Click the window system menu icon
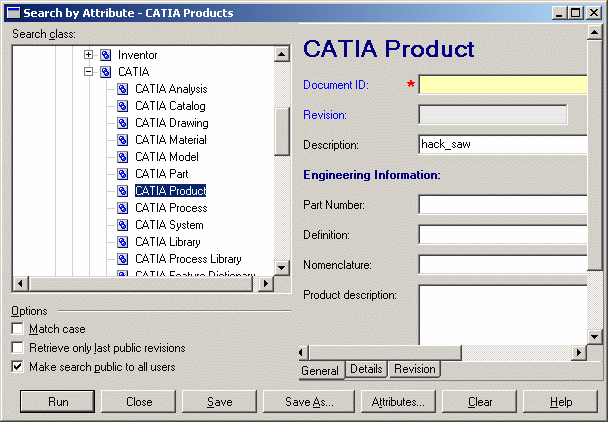The width and height of the screenshot is (608, 422). [x=14, y=13]
